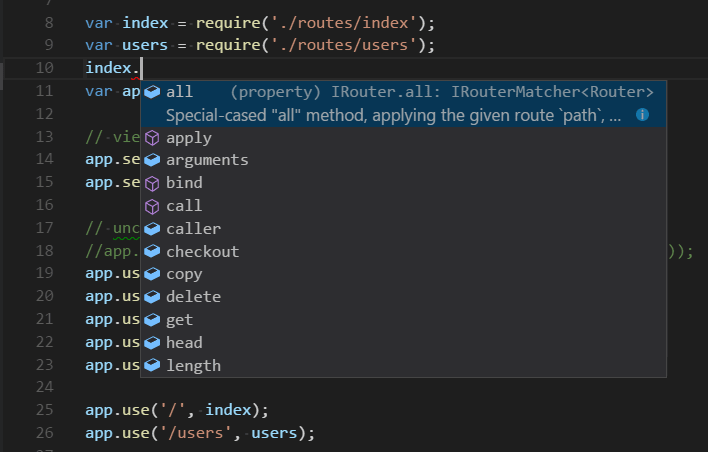The height and width of the screenshot is (452, 708).
Task: Choose 'delete' from the suggestion list
Action: 193,297
